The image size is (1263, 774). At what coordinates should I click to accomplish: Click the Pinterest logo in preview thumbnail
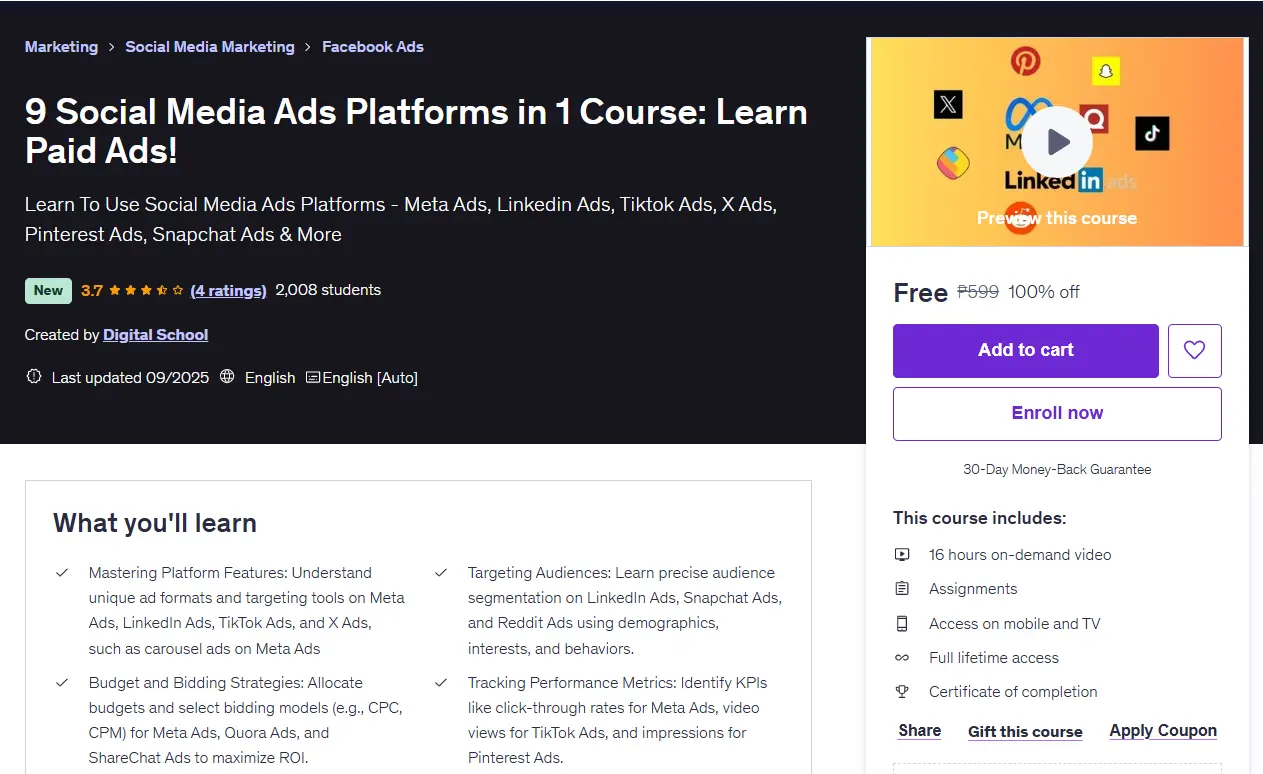[x=1025, y=61]
